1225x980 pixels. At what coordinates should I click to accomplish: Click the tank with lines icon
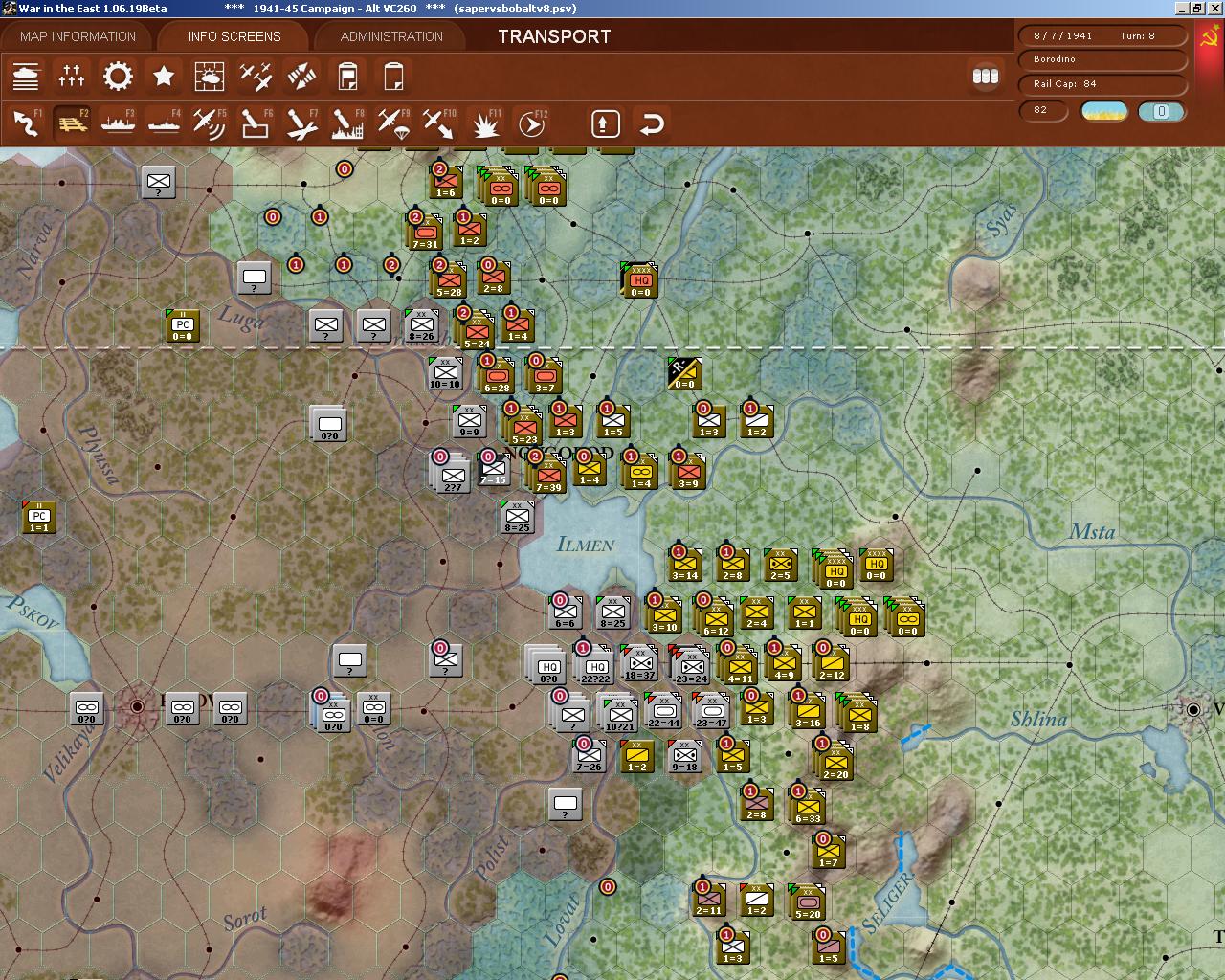coord(26,76)
